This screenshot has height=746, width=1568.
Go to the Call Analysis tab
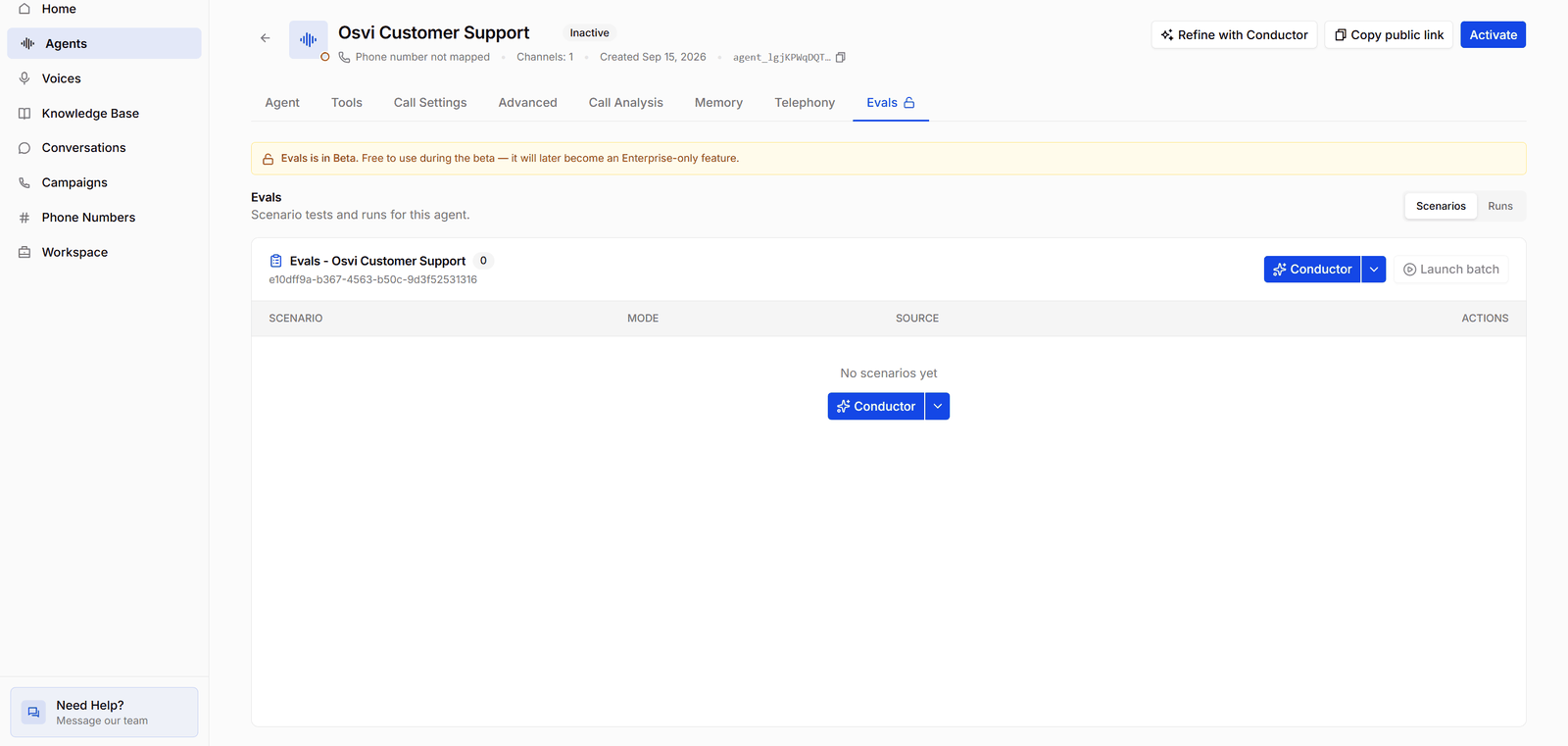(626, 102)
